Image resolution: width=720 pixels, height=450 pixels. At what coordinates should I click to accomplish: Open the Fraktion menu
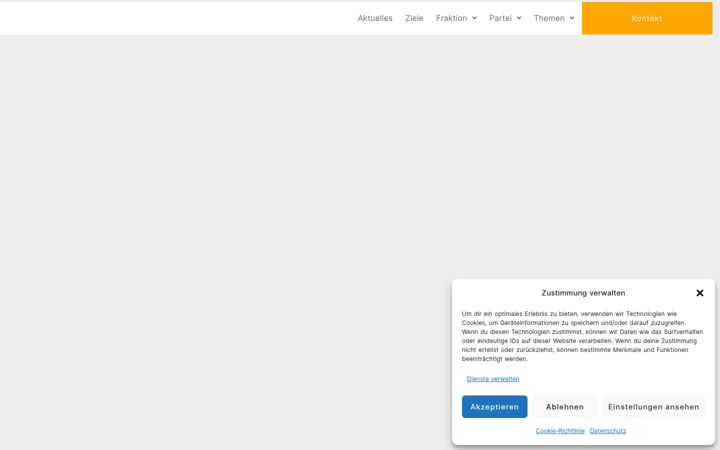(451, 18)
